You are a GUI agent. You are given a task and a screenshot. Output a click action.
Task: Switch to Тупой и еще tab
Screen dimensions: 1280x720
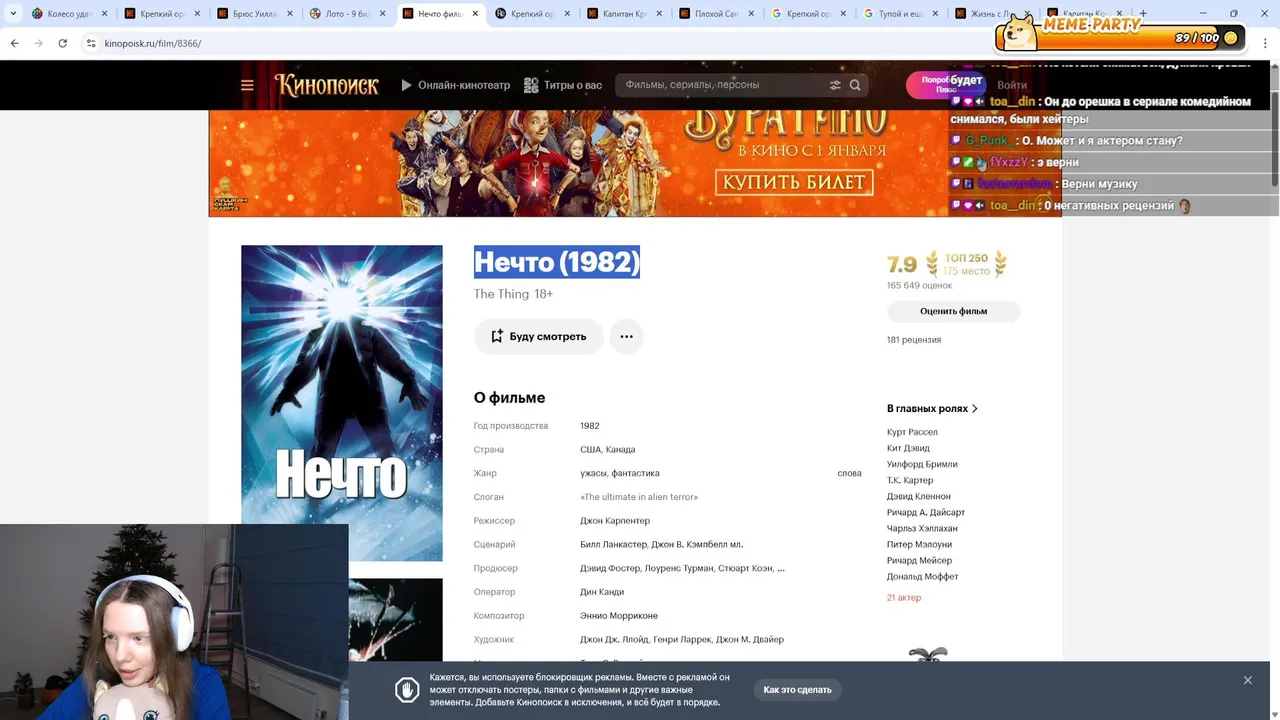pos(900,14)
